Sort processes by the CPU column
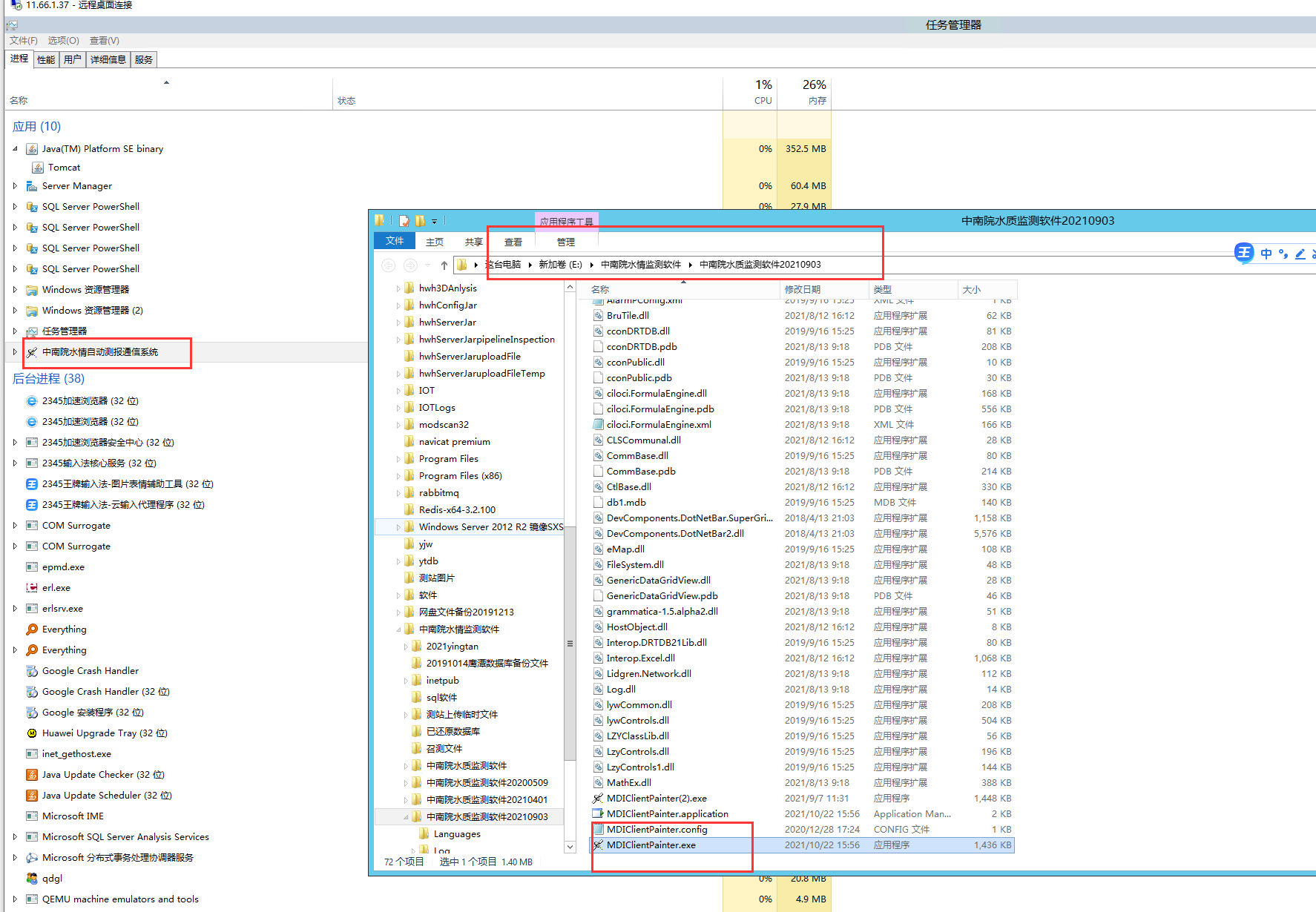 click(x=750, y=93)
